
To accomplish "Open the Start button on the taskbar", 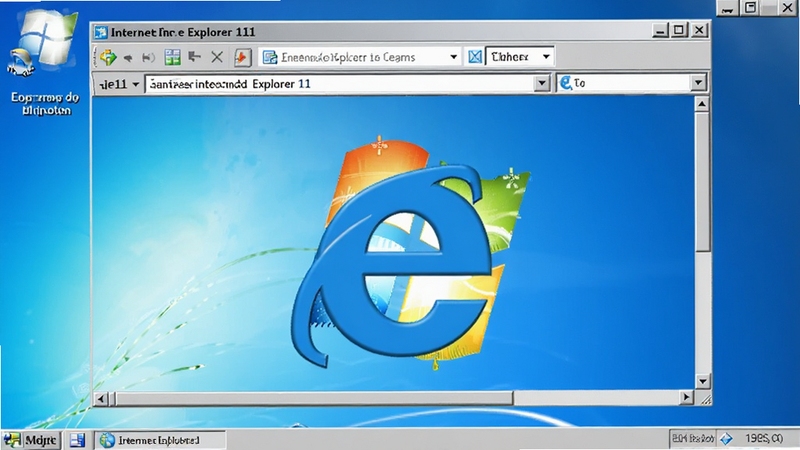I will [31, 440].
